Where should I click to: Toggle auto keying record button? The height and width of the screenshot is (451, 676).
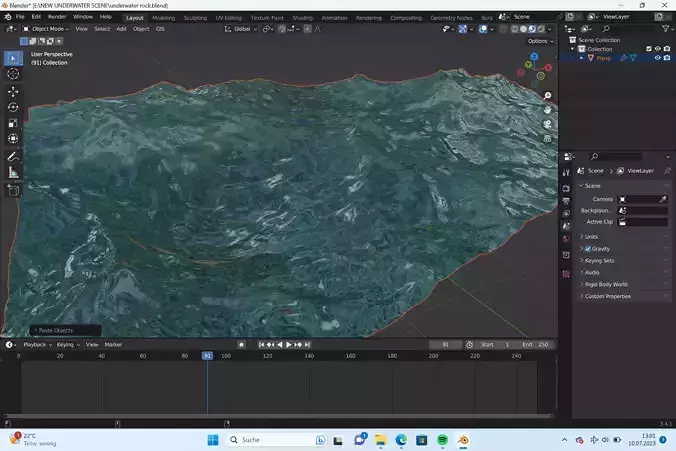tap(241, 345)
